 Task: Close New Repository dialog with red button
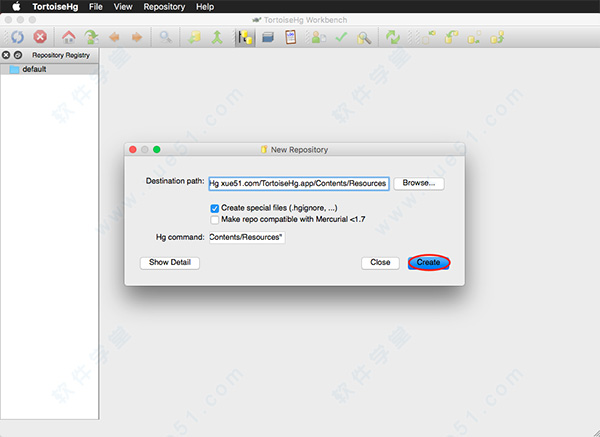pos(133,150)
